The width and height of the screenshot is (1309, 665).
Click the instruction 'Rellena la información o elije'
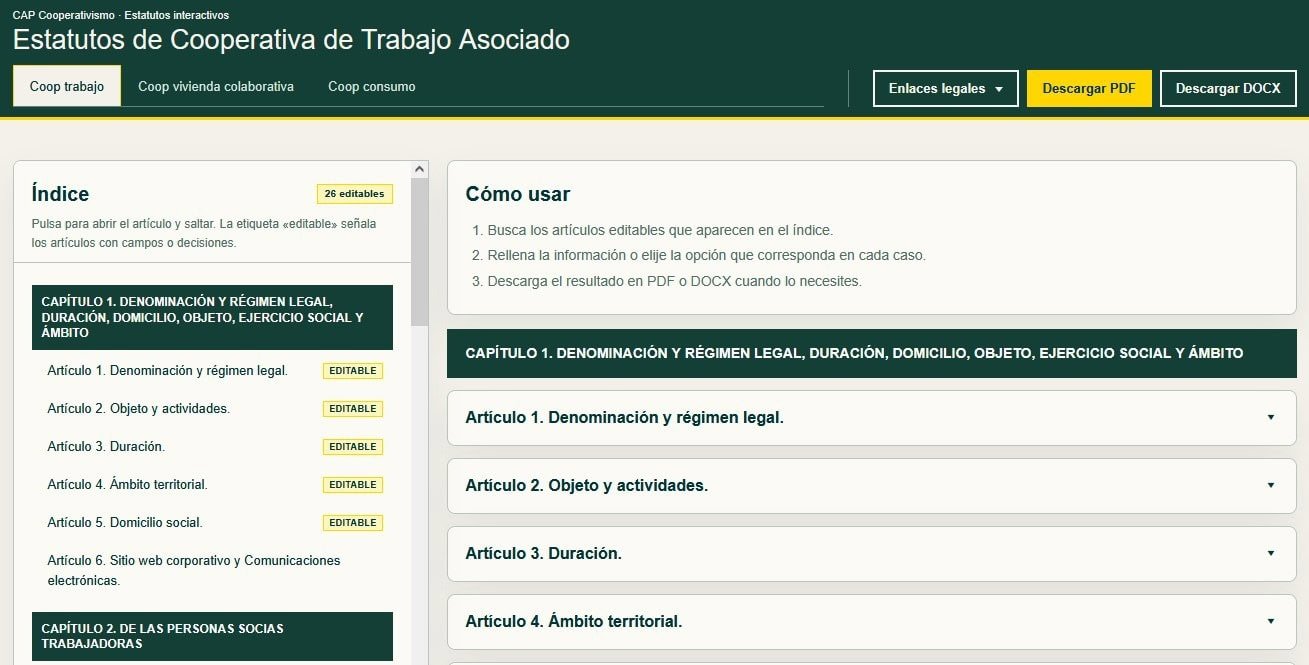706,255
